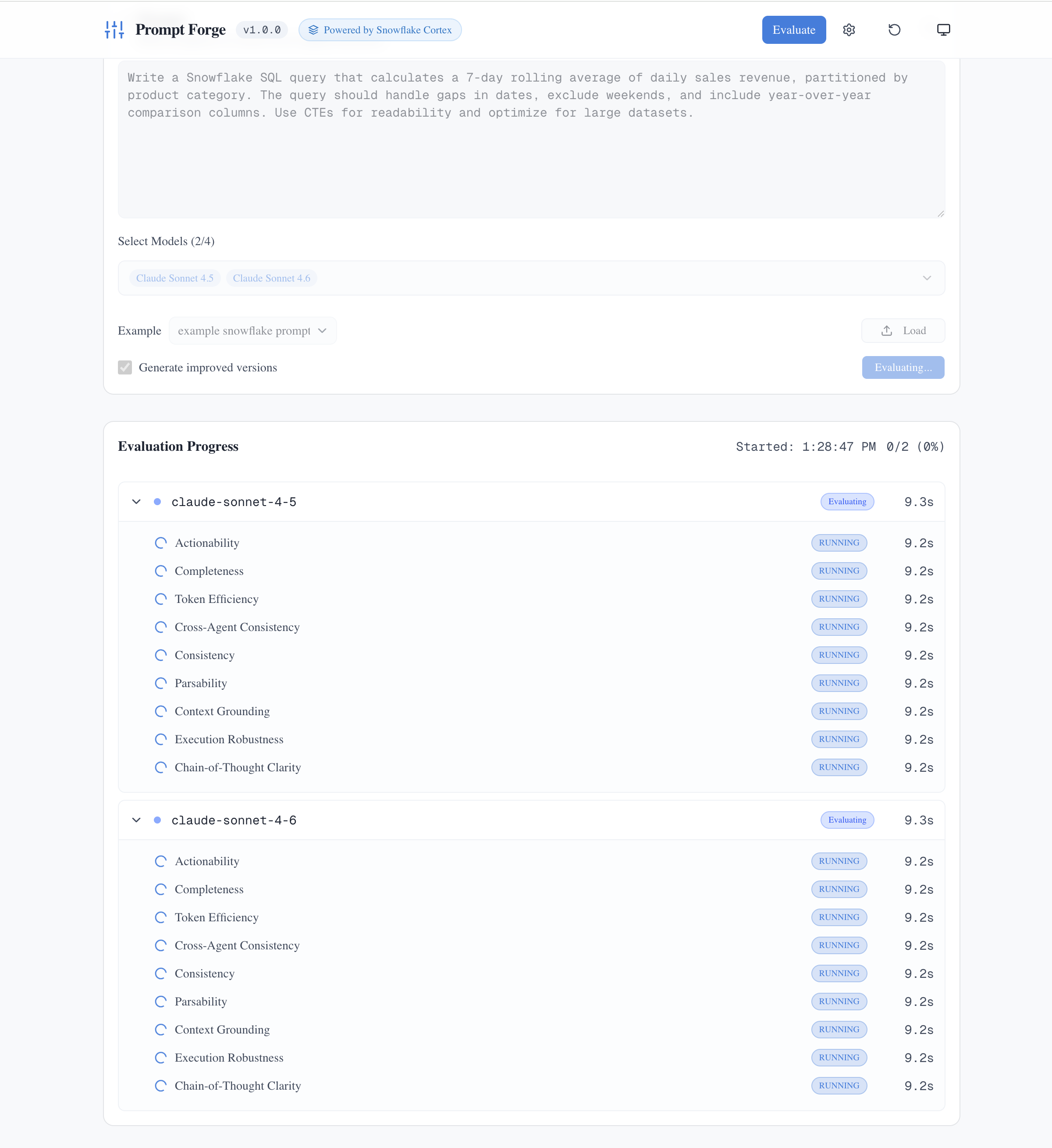
Task: Toggle display theme via monitor icon
Action: click(943, 30)
